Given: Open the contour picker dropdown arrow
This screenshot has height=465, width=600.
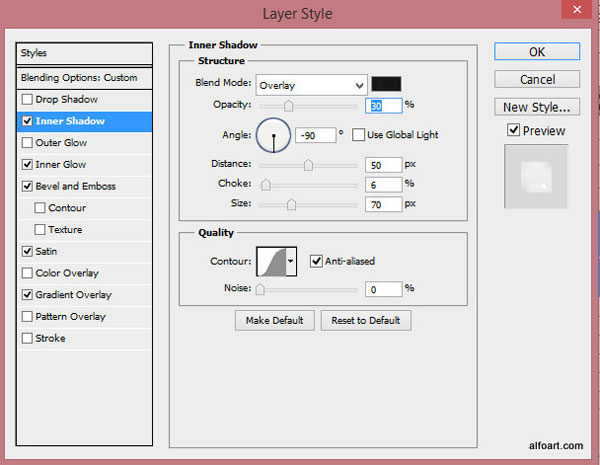Looking at the screenshot, I should point(291,261).
